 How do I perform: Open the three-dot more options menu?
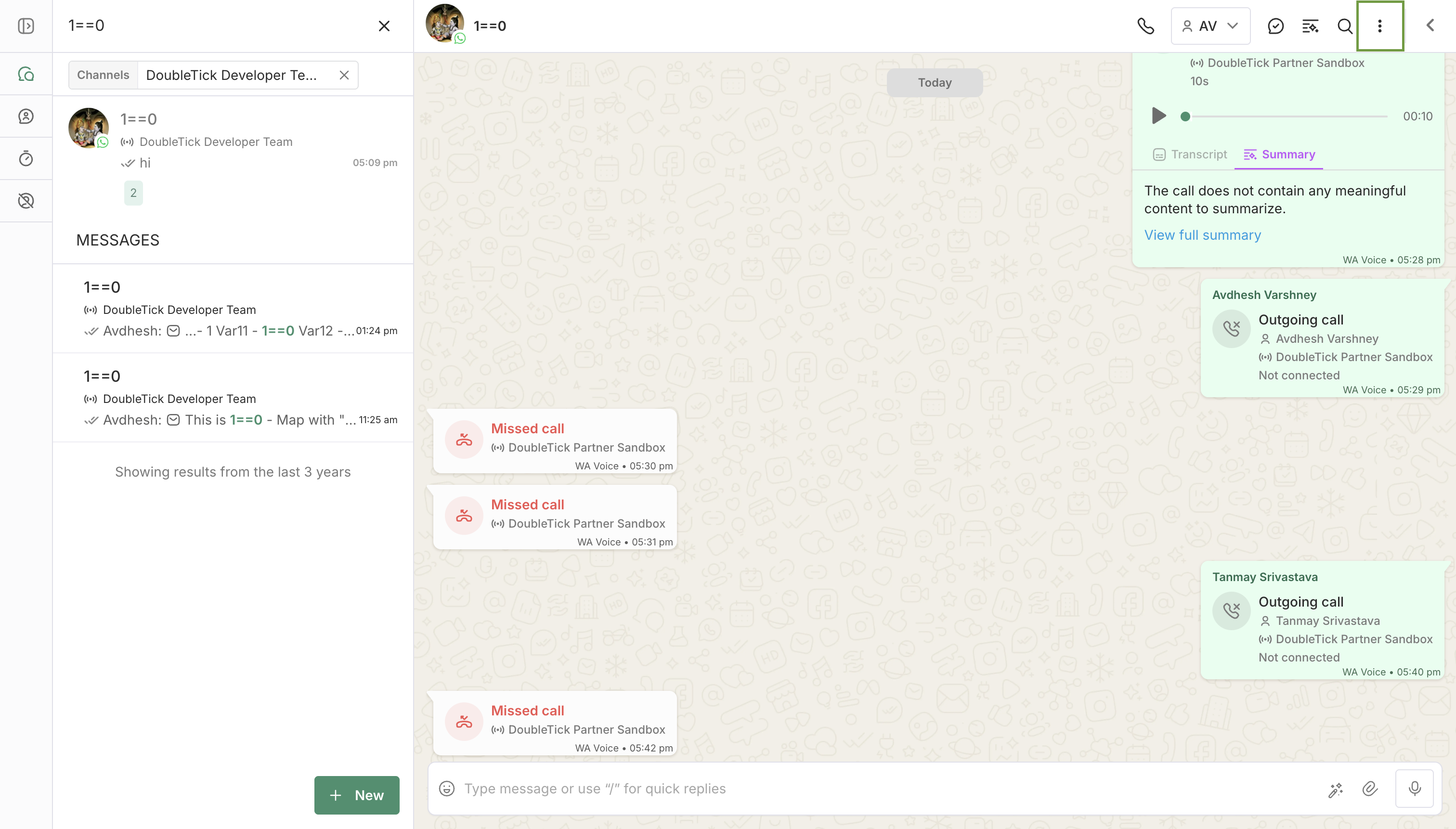(1380, 26)
